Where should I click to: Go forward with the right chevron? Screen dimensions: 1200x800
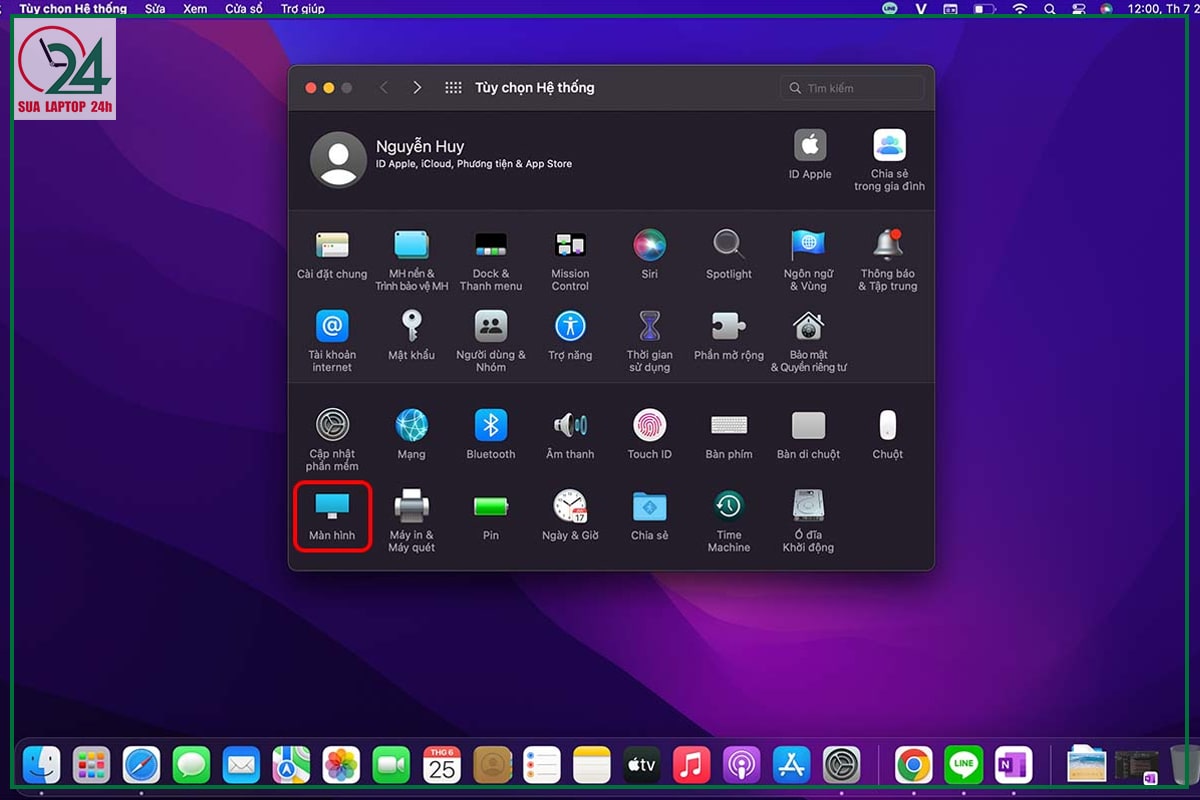[x=417, y=88]
